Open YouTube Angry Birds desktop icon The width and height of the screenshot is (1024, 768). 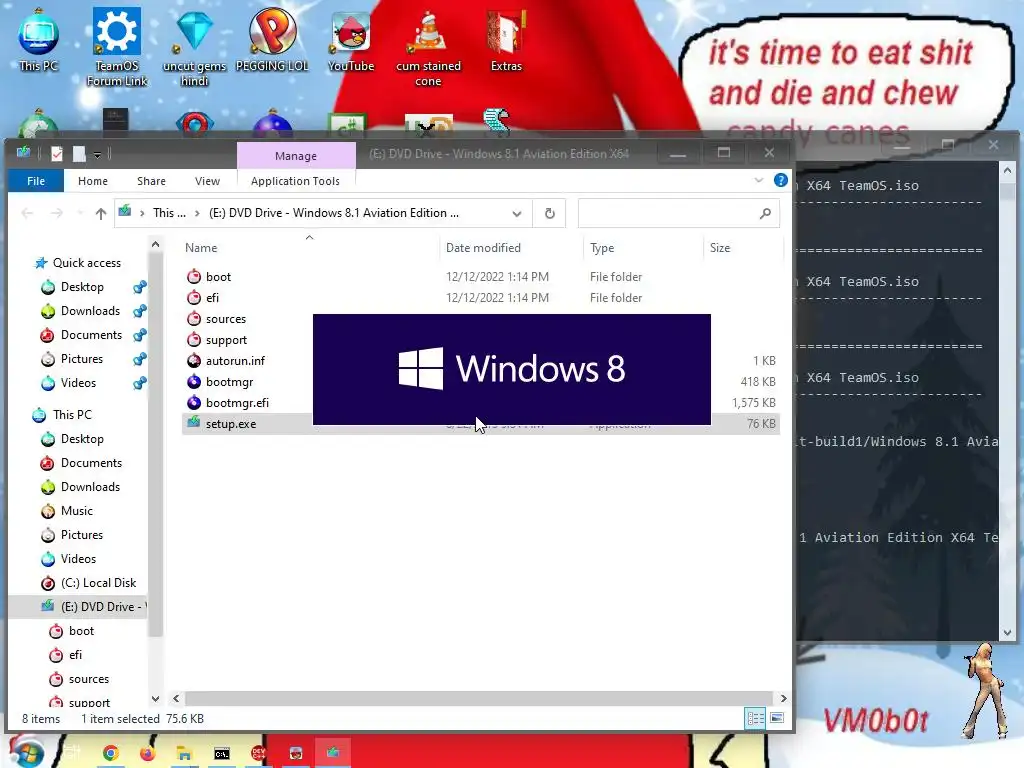click(x=351, y=40)
